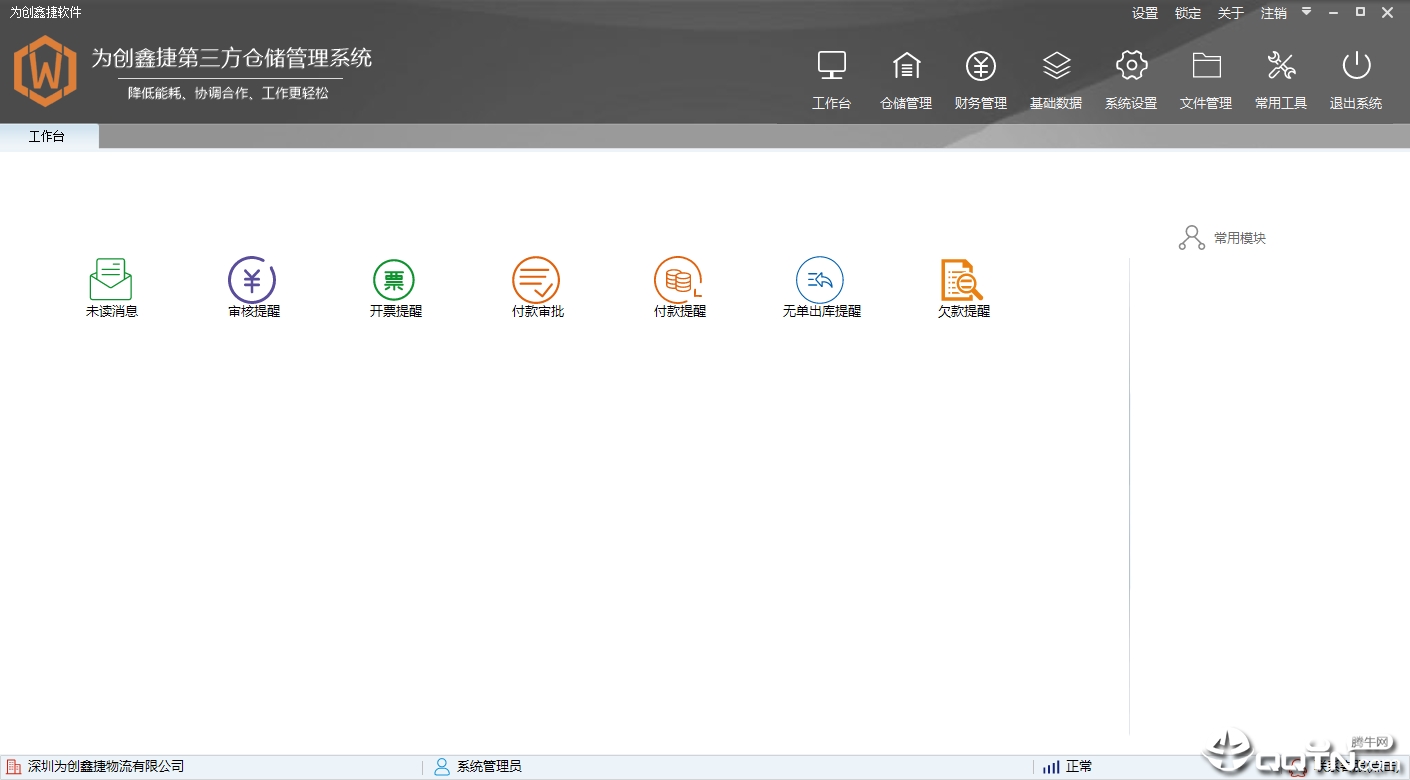Image resolution: width=1410 pixels, height=780 pixels.
Task: Open 付款审批 payment approval
Action: 537,289
